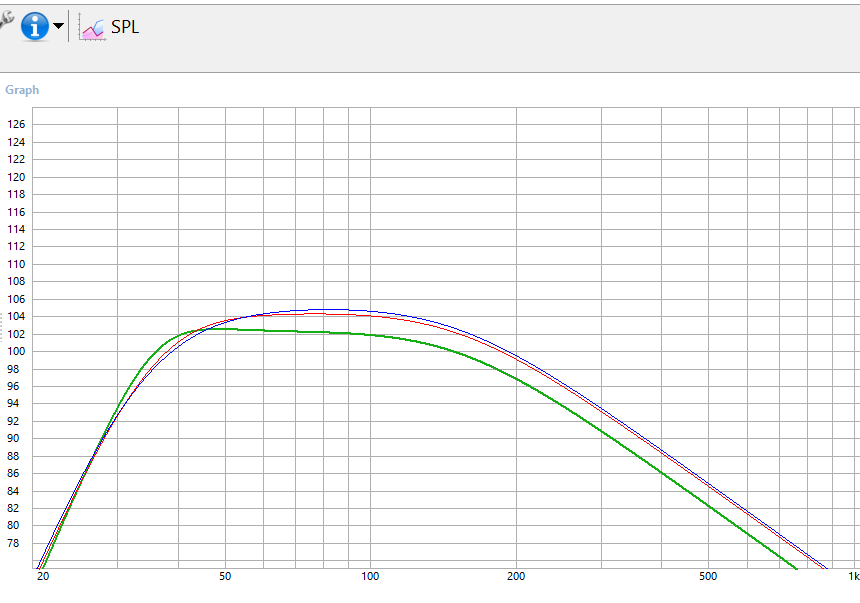
Task: Click the Graph panel heading
Action: [22, 90]
